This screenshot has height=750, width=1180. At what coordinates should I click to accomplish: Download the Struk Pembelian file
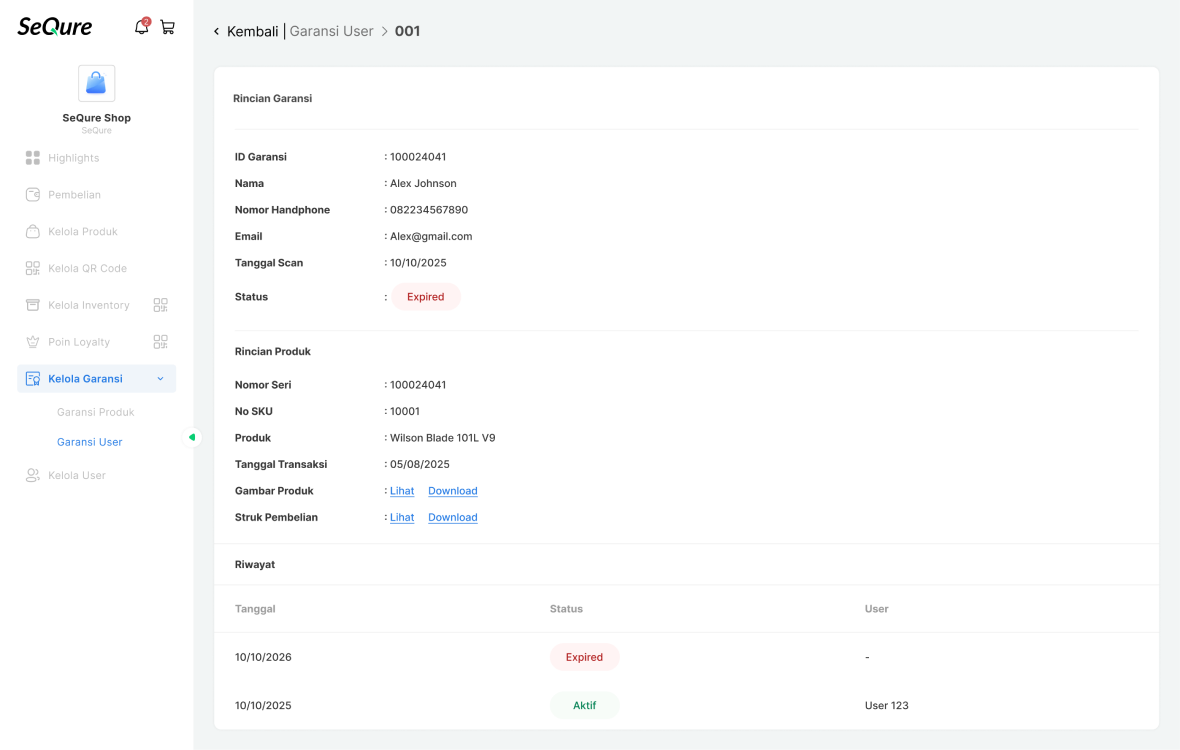(x=453, y=518)
